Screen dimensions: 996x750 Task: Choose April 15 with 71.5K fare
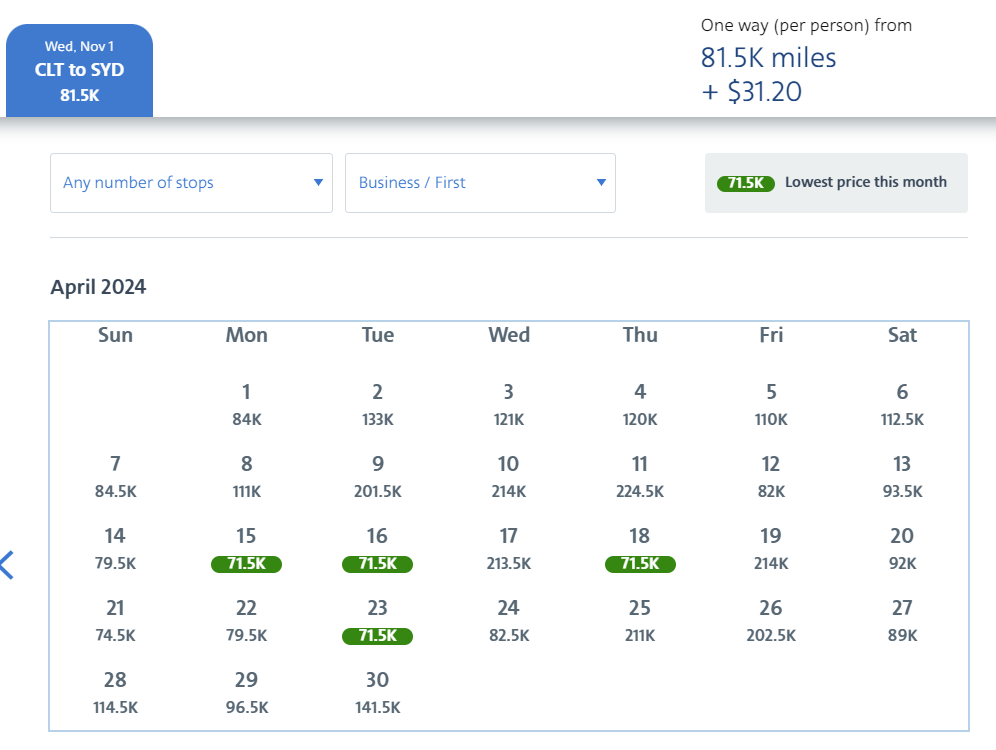[246, 550]
